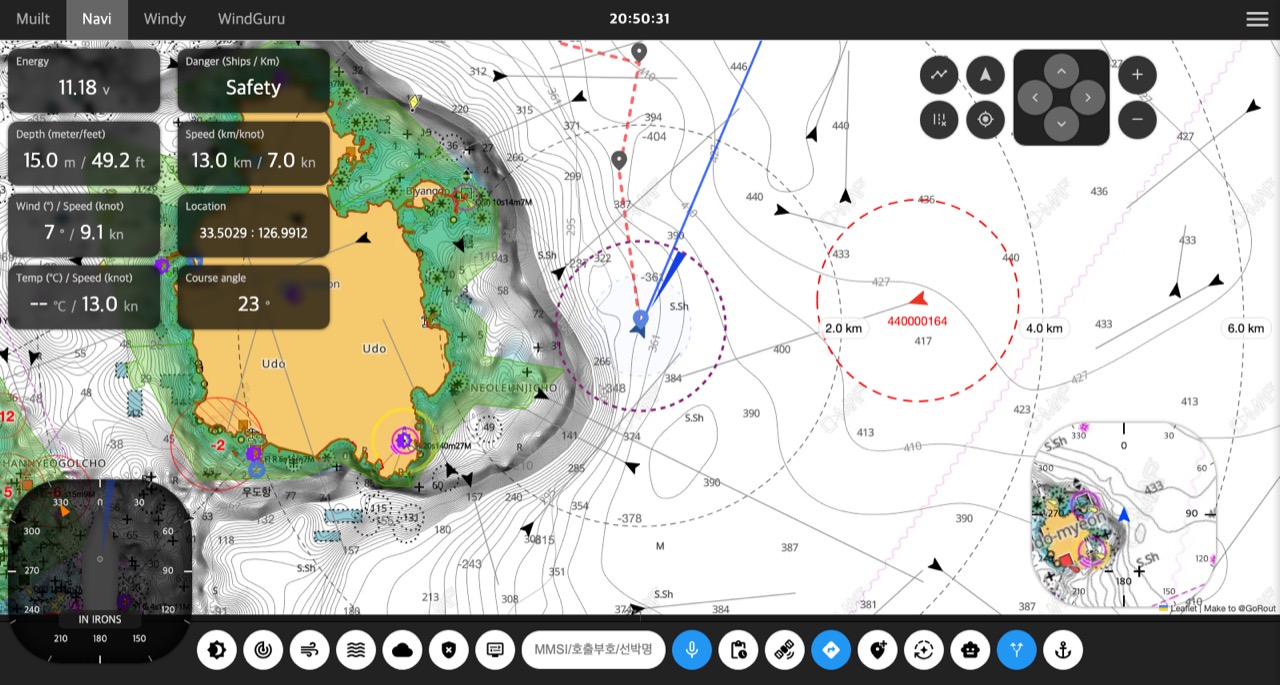Open the hamburger menu
Viewport: 1280px width, 685px height.
[x=1257, y=19]
